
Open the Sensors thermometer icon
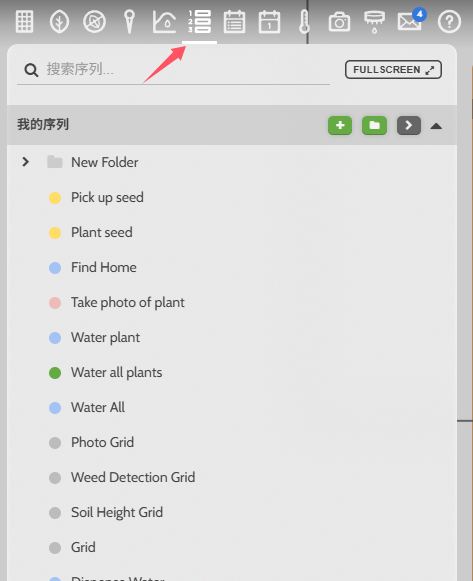(304, 21)
